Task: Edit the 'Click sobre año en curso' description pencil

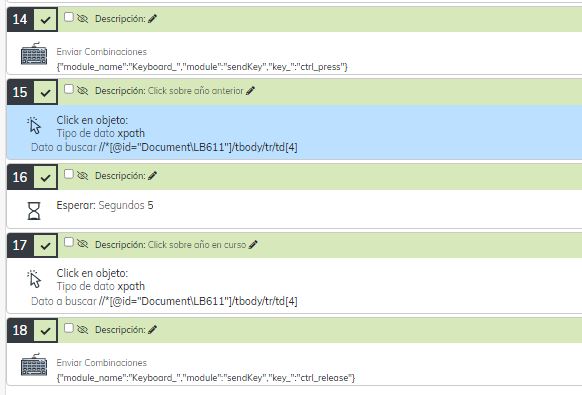Action: click(x=253, y=245)
